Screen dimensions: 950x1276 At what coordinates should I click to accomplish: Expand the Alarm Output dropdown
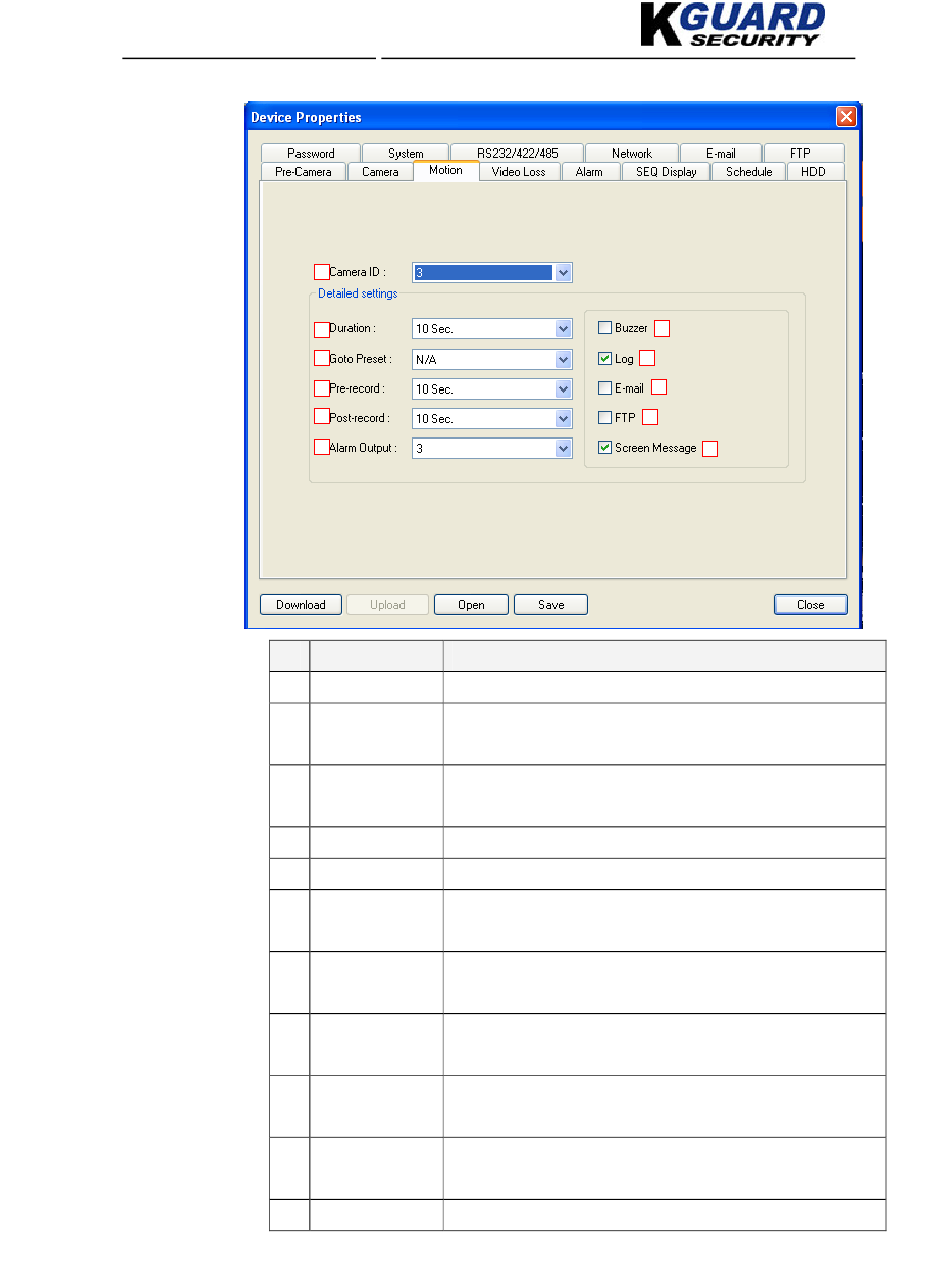(564, 448)
